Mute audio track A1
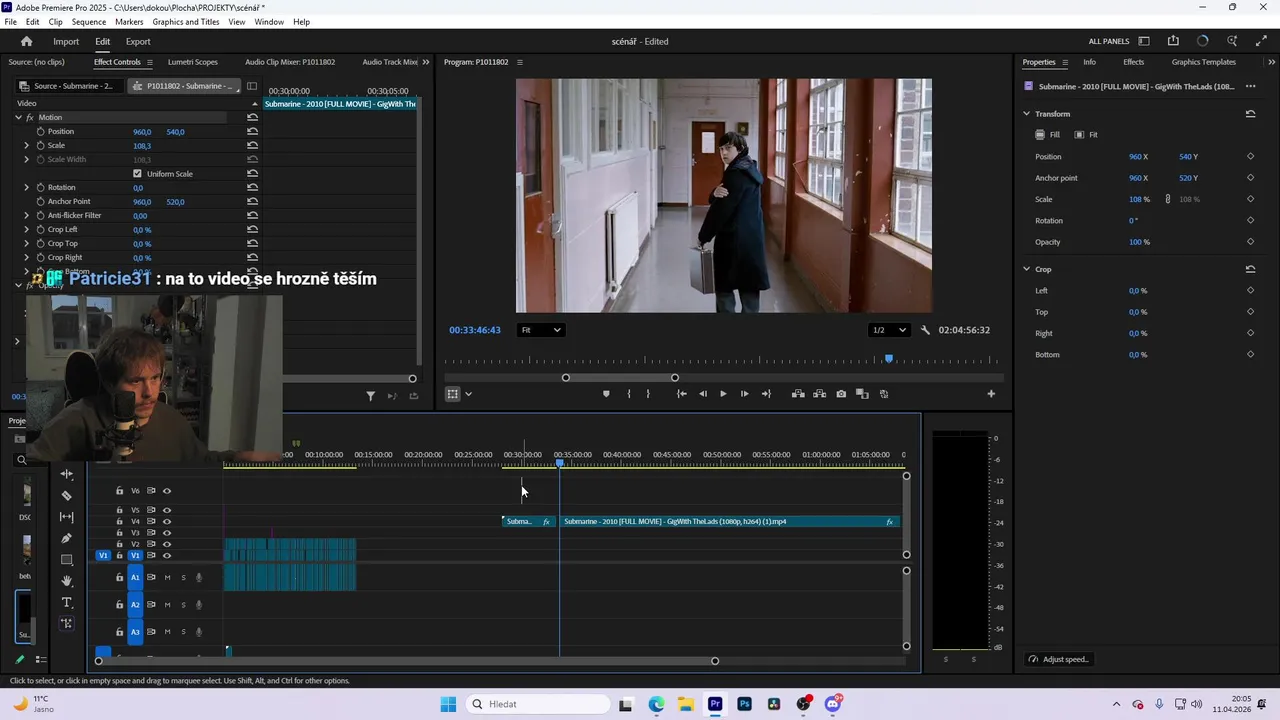The image size is (1280, 720). point(167,577)
